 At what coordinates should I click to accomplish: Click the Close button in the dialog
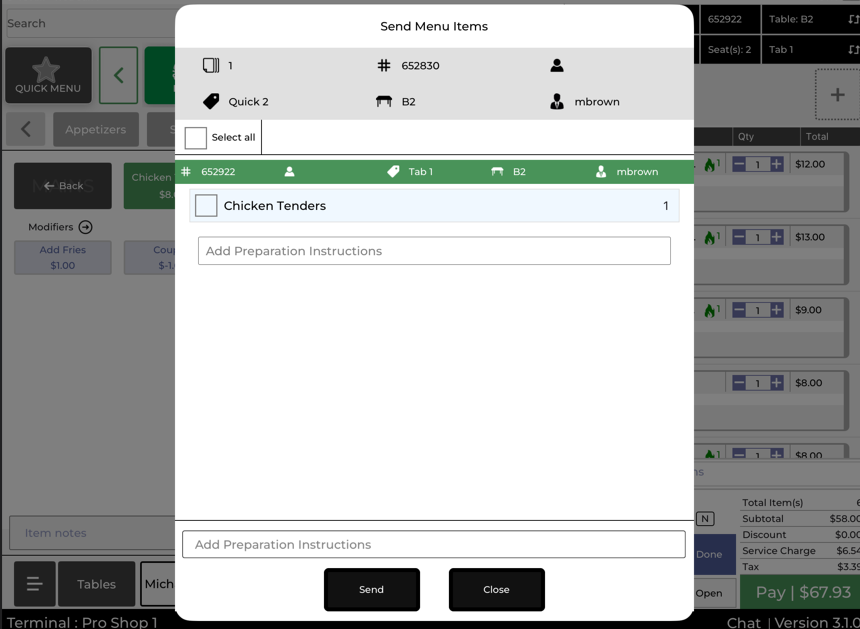click(x=496, y=589)
